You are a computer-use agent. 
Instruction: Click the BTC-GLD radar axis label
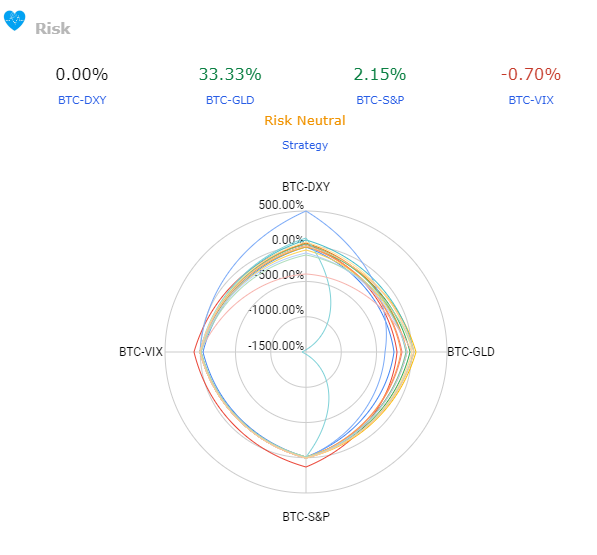(x=471, y=351)
